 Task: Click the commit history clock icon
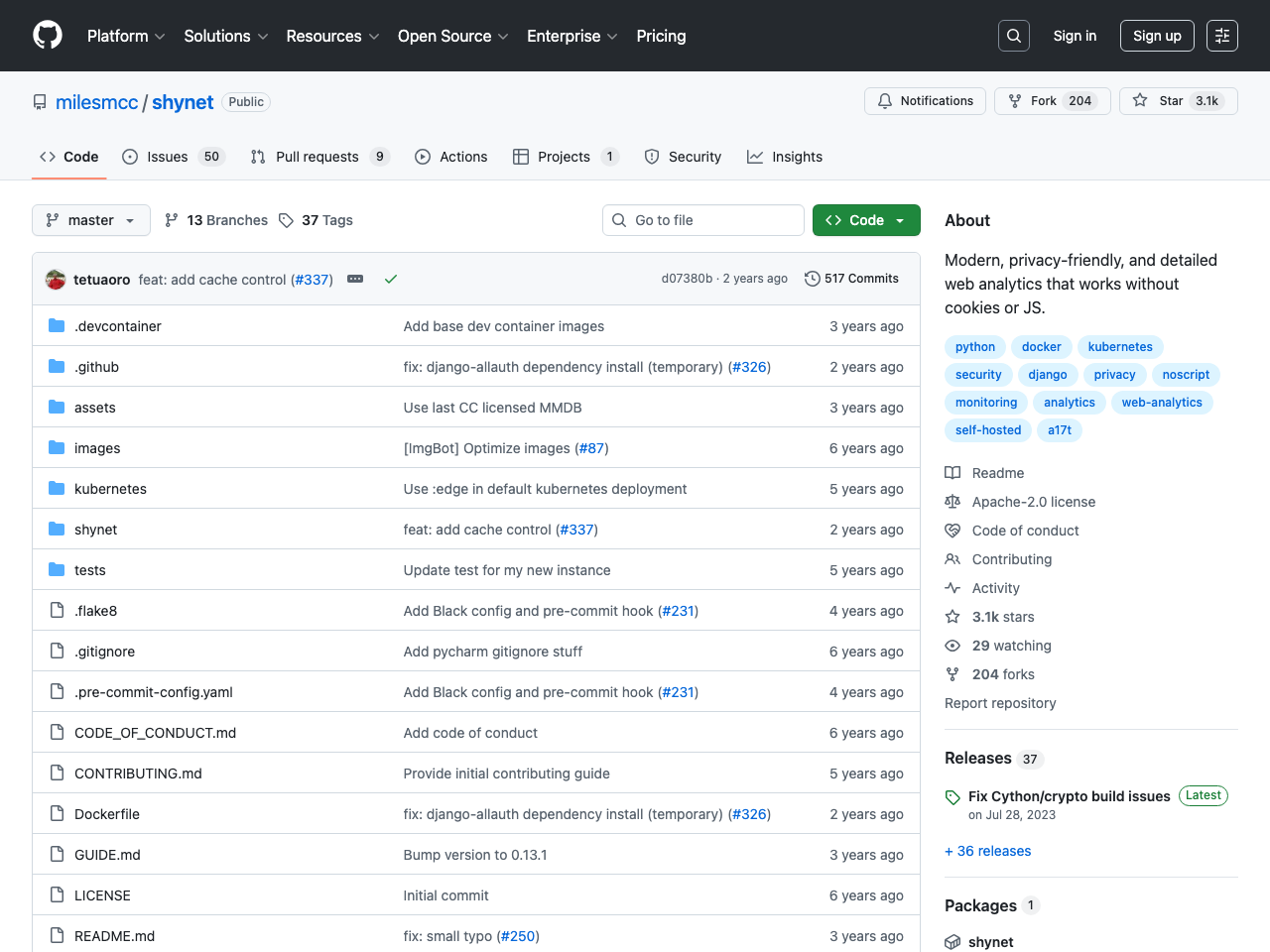(x=812, y=279)
